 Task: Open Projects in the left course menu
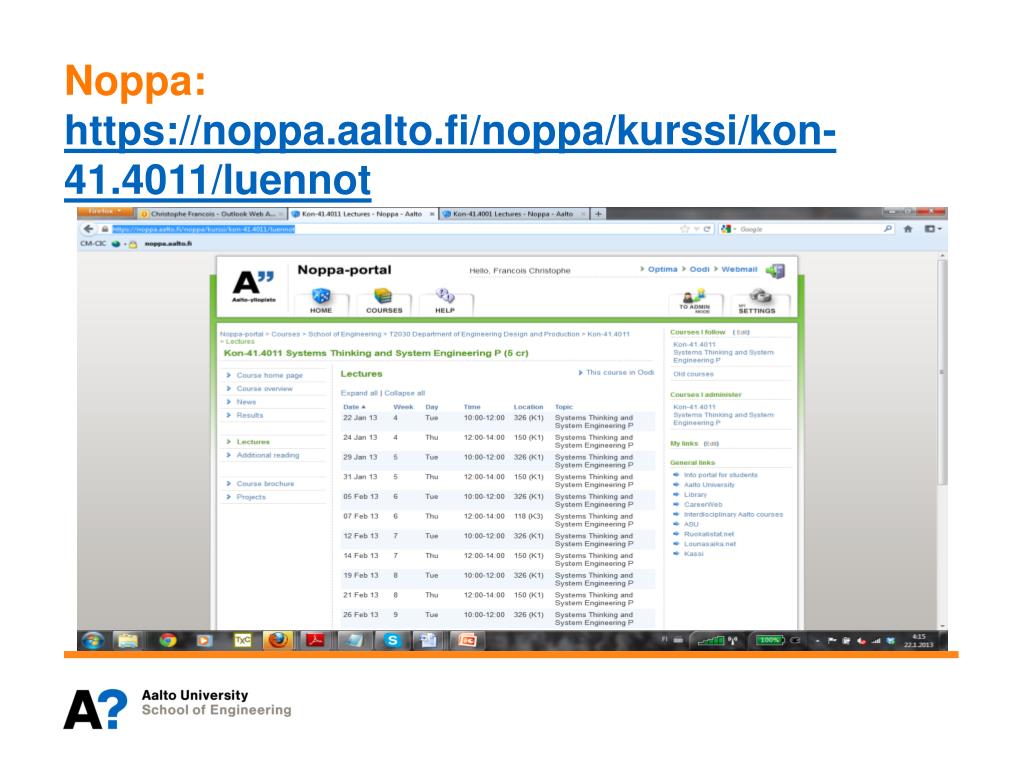251,497
